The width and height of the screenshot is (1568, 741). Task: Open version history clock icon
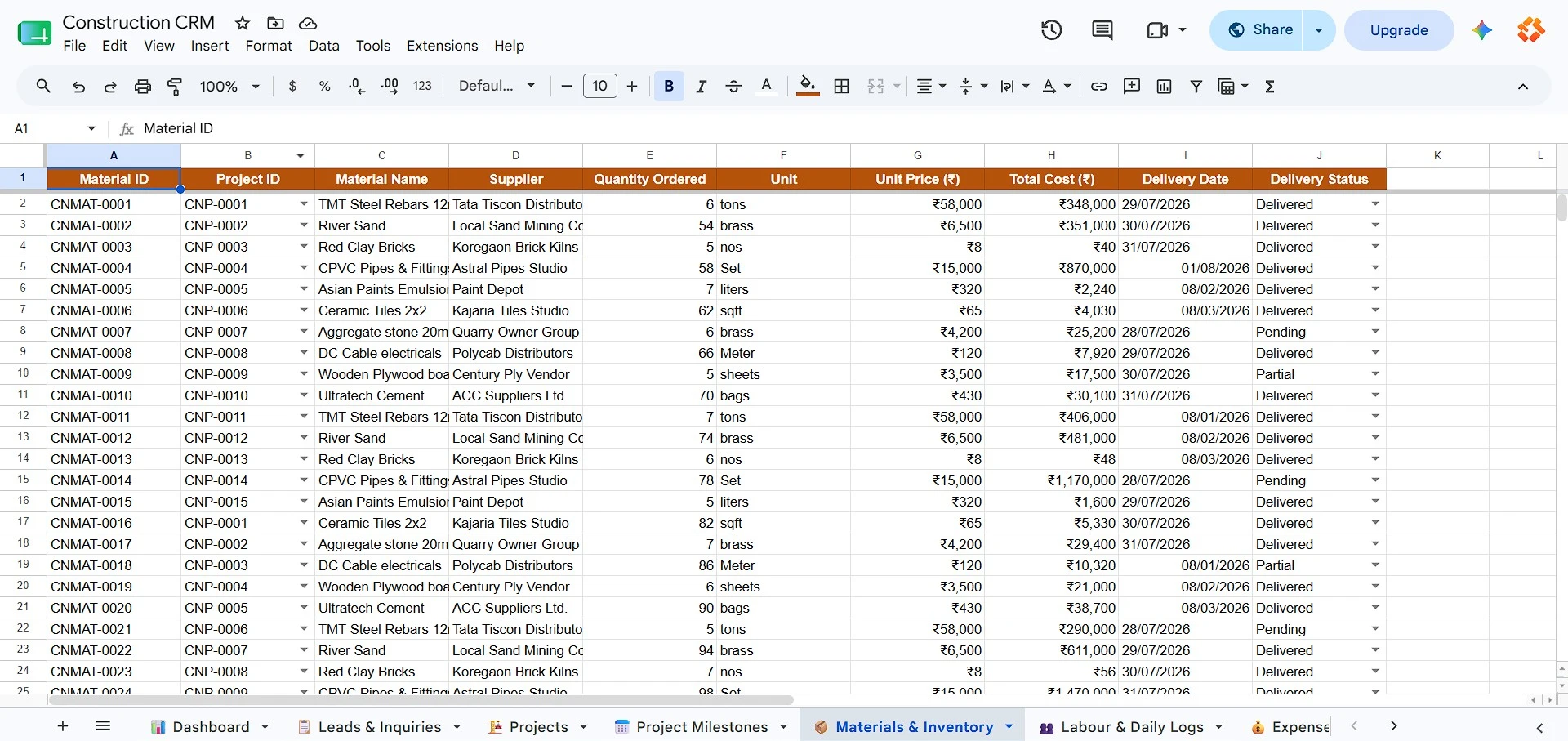click(1052, 30)
